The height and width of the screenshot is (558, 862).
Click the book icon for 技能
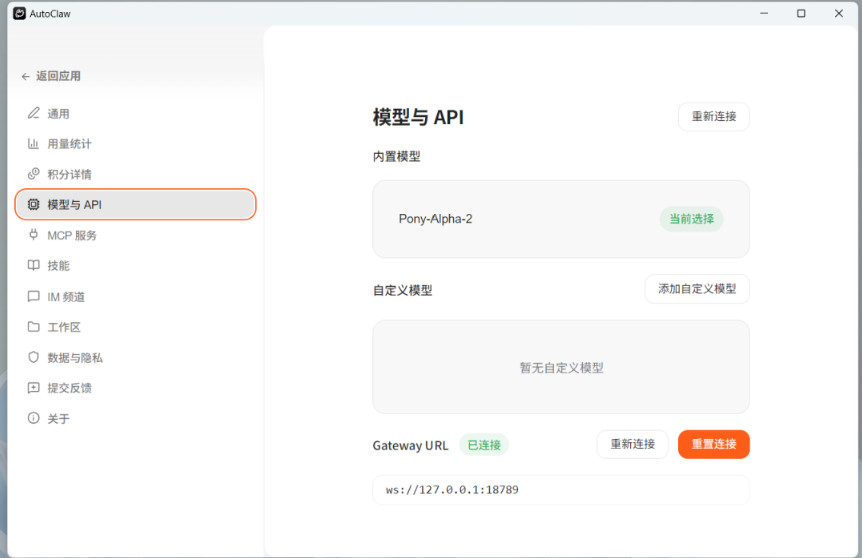[x=34, y=266]
